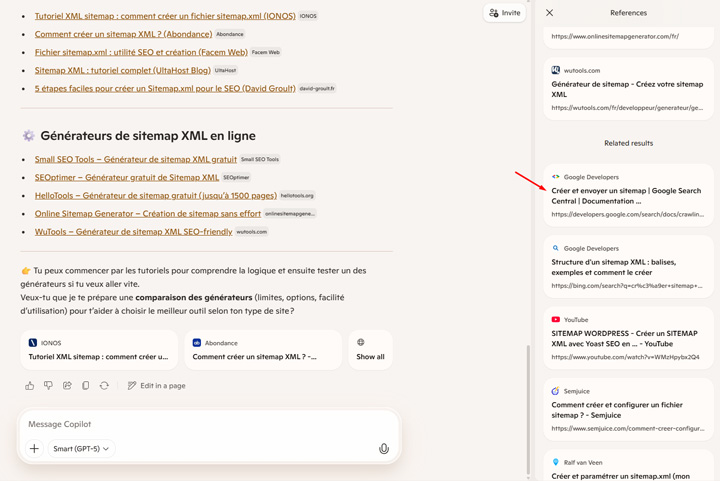
Task: Click the plus attachment button
Action: tap(34, 449)
